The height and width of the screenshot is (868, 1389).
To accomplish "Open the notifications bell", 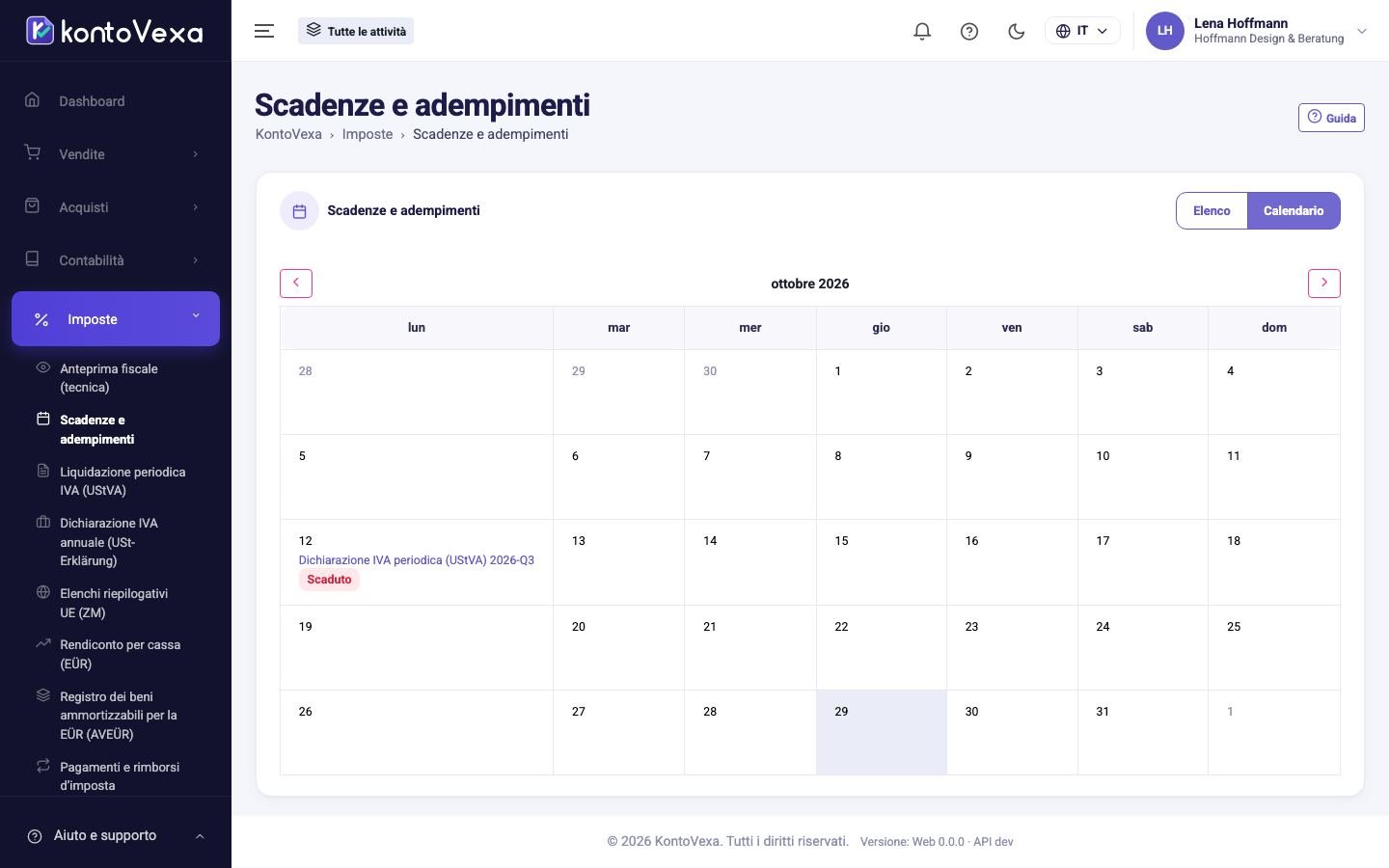I will [x=922, y=31].
